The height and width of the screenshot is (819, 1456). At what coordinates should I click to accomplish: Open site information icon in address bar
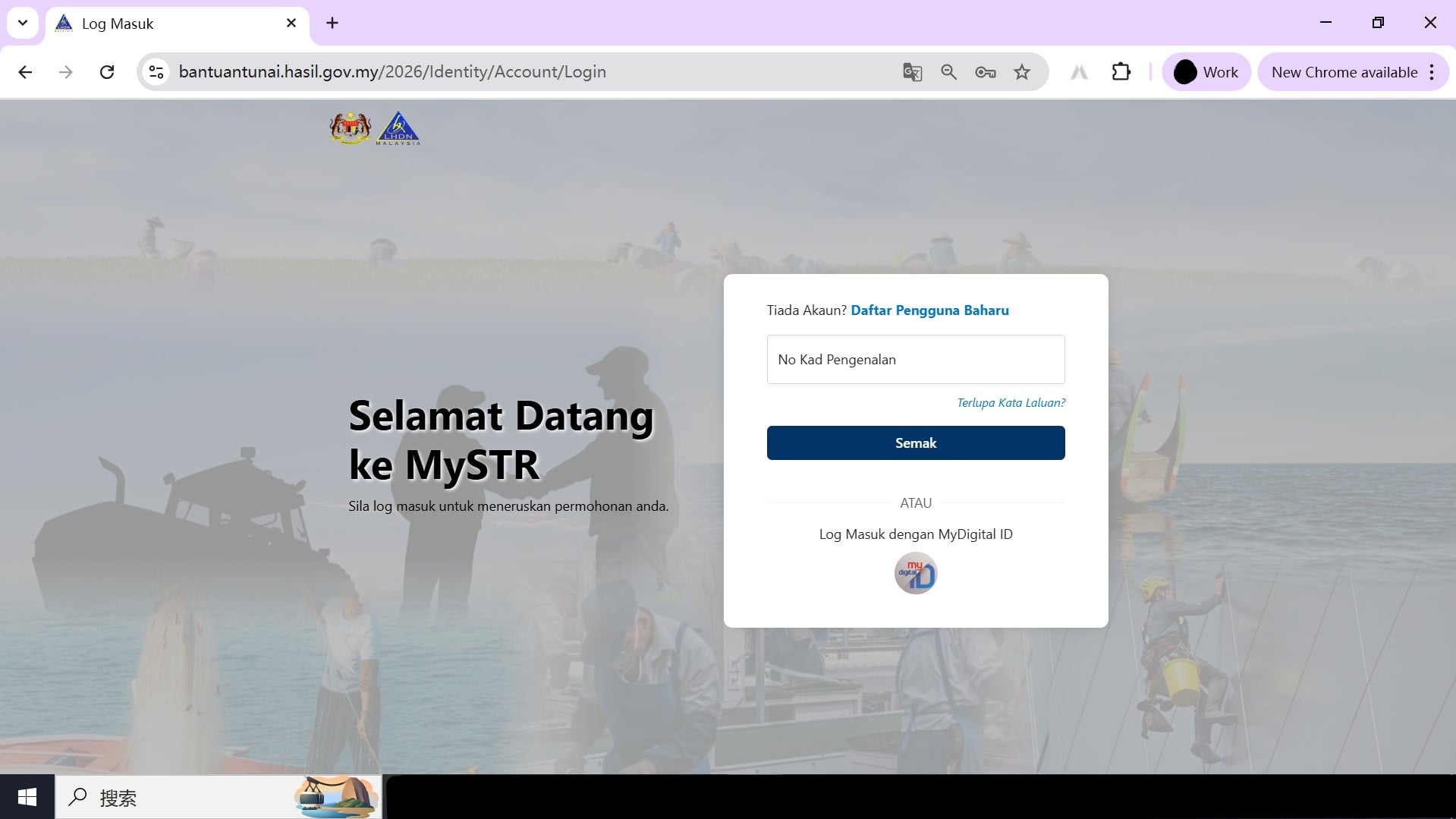[156, 72]
